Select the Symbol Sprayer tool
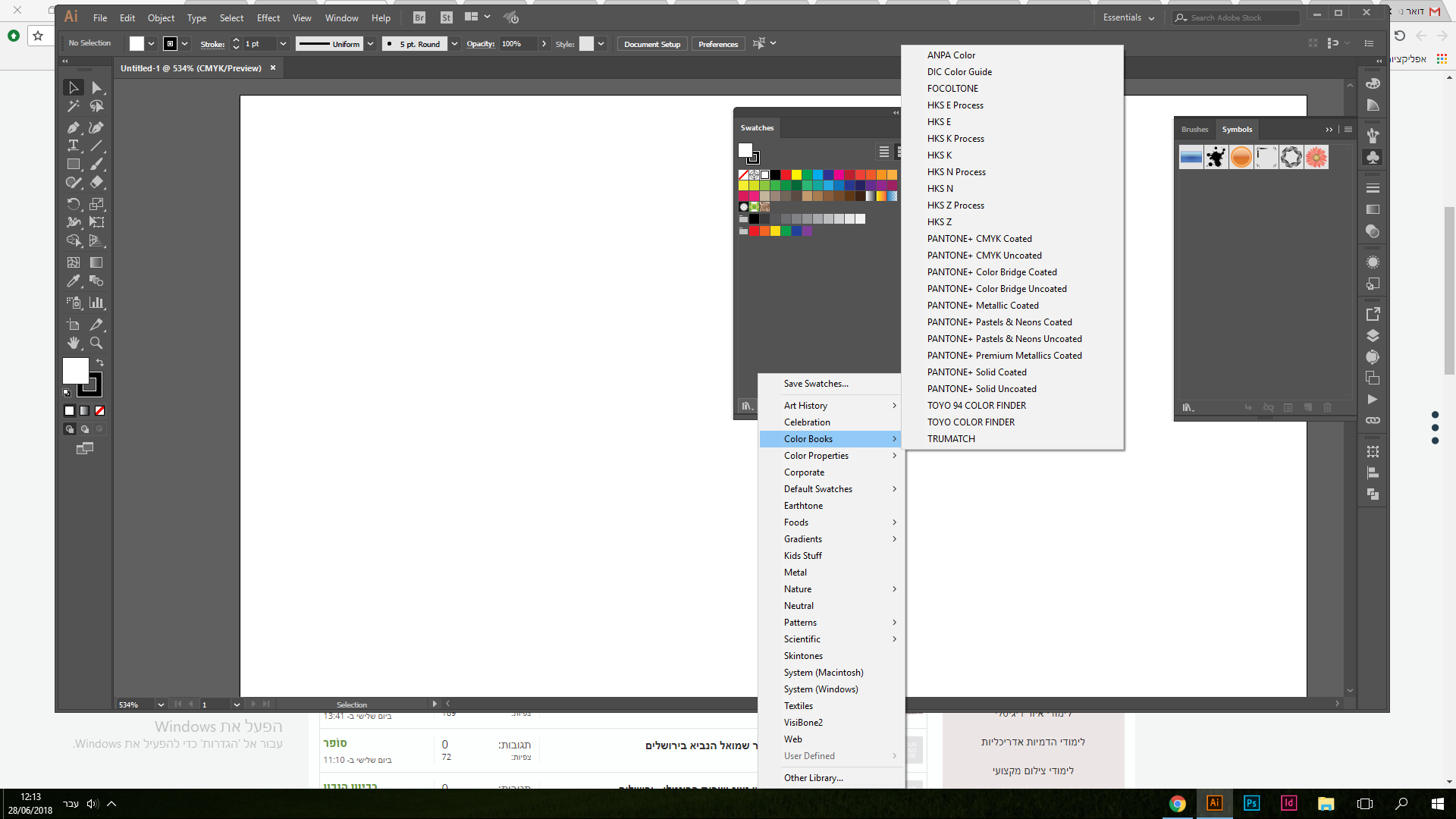The image size is (1456, 819). (x=74, y=303)
